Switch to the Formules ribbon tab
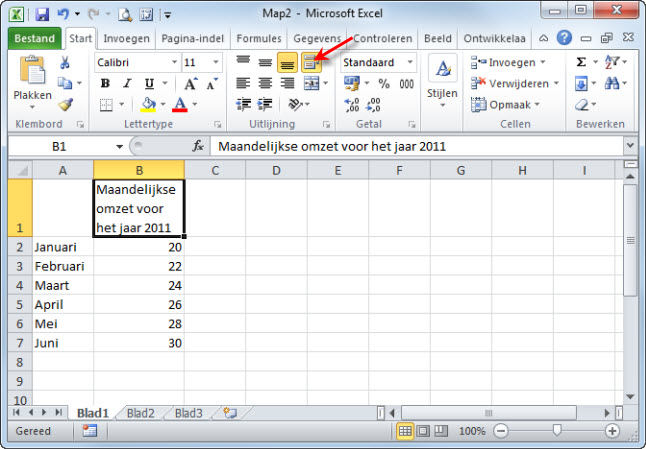The image size is (646, 449). [258, 38]
